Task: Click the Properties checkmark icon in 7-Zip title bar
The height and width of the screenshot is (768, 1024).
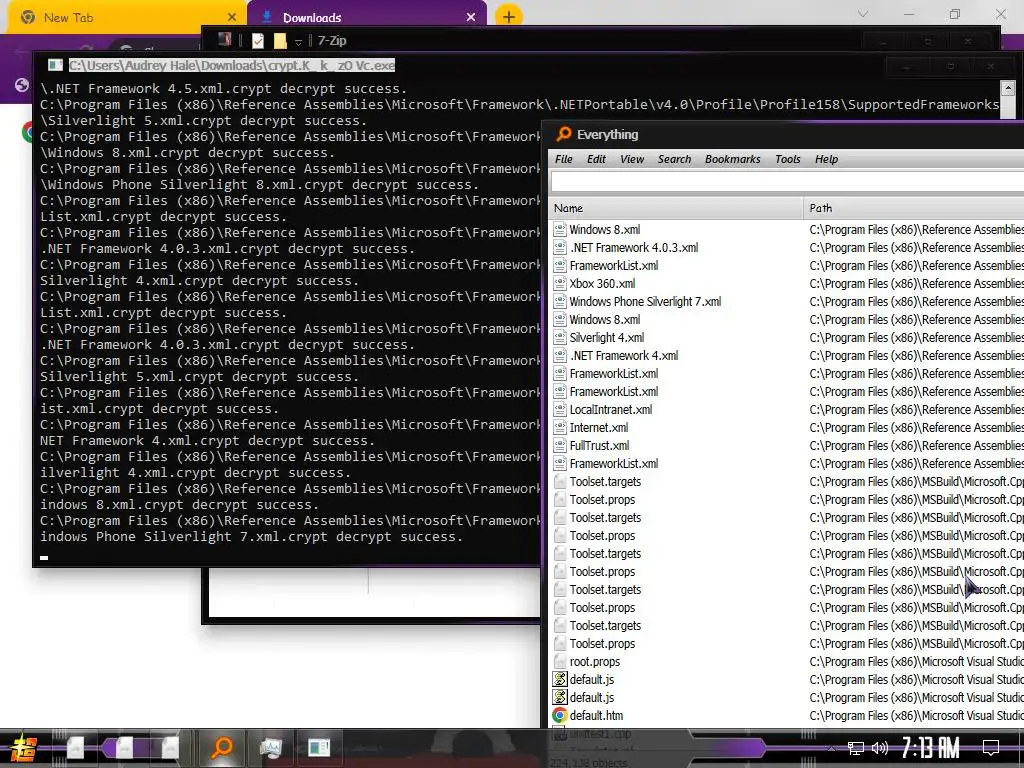Action: (258, 40)
